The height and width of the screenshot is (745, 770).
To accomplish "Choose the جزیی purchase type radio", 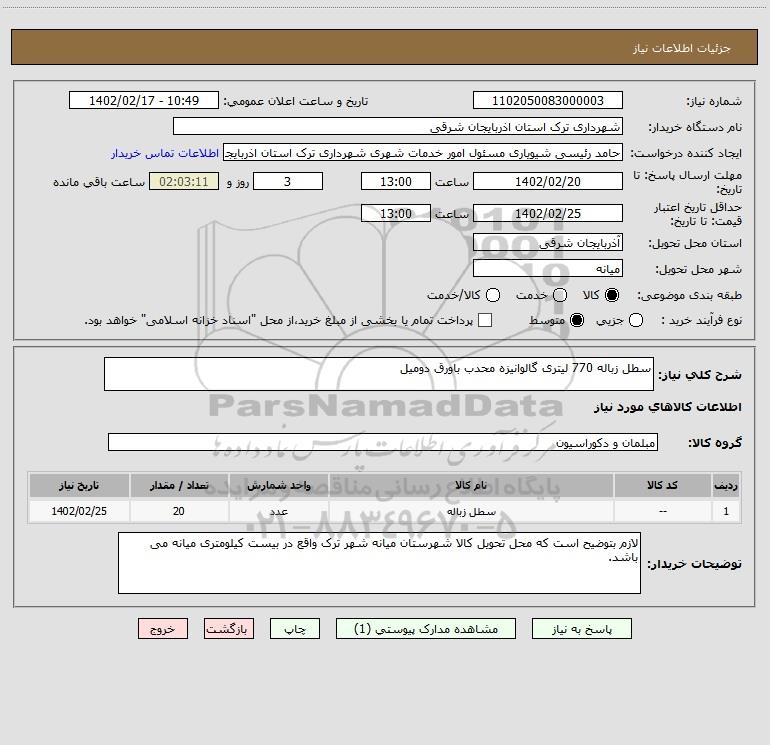I will click(x=636, y=320).
